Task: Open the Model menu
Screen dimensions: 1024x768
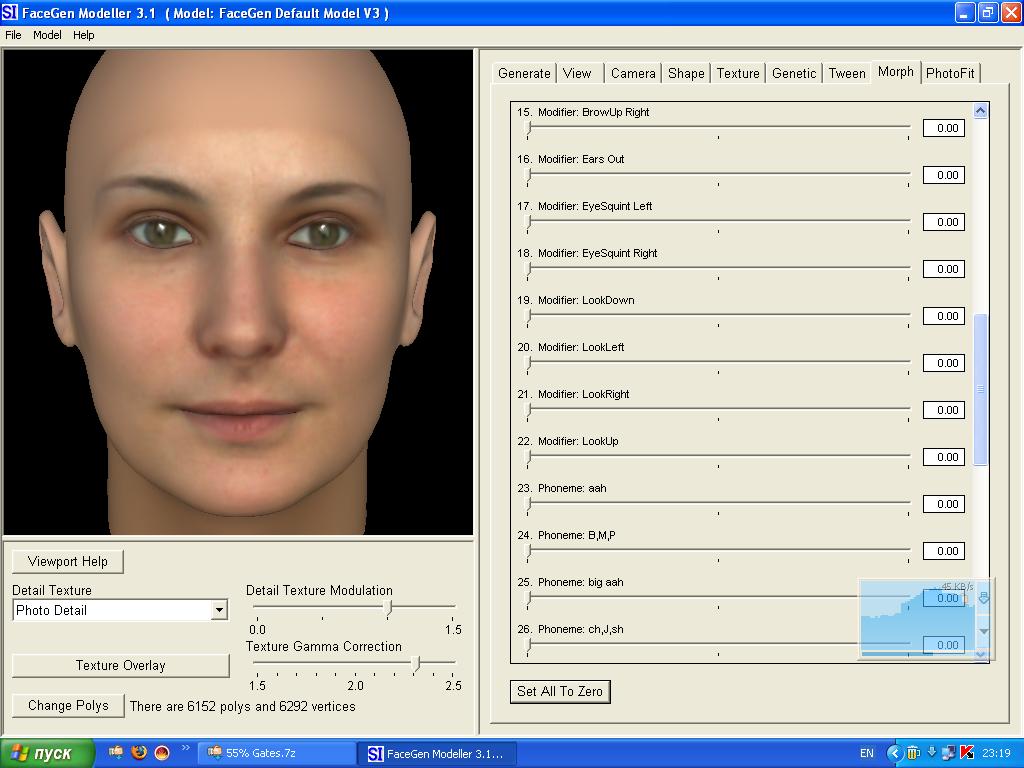Action: (x=47, y=35)
